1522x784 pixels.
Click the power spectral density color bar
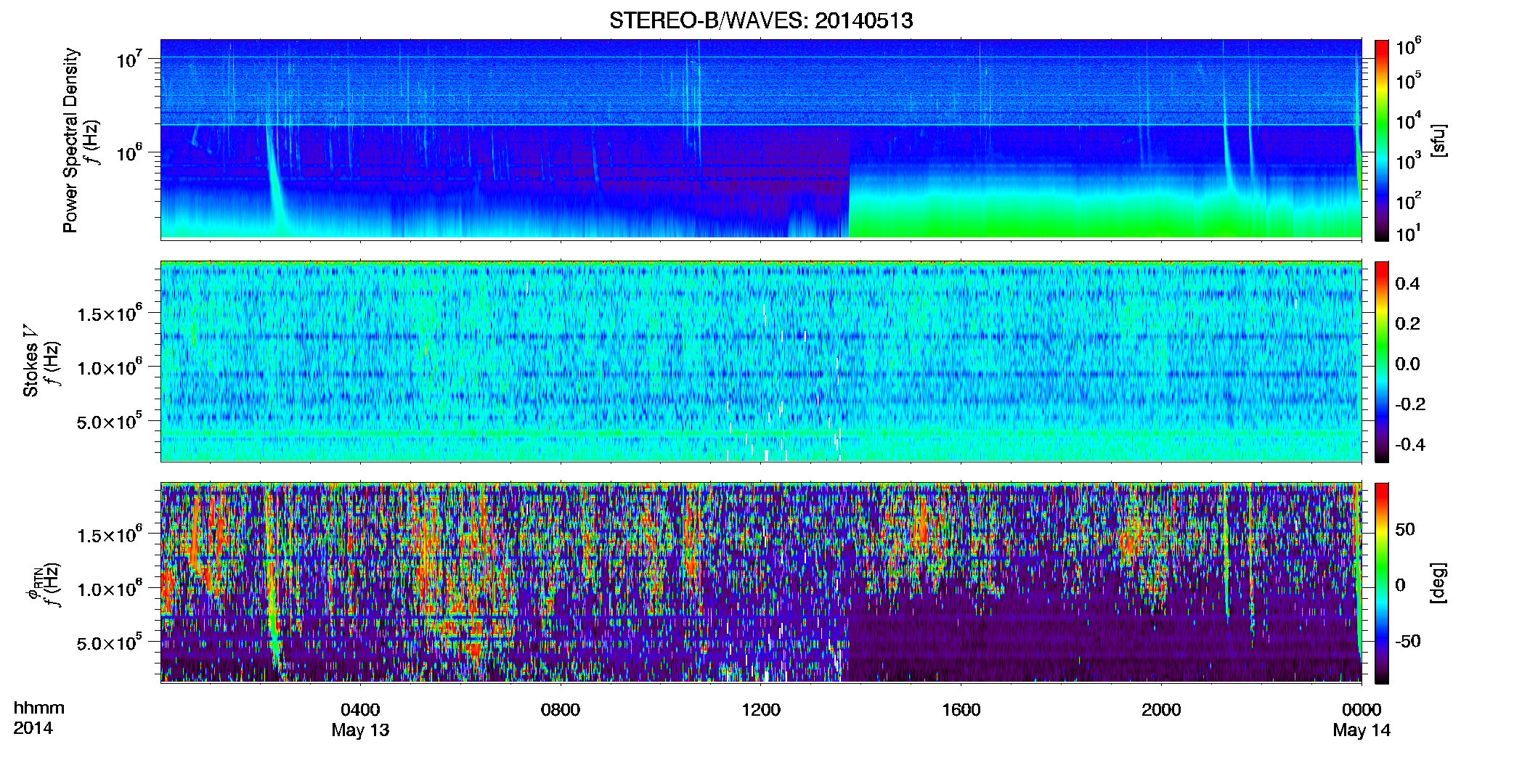1382,140
